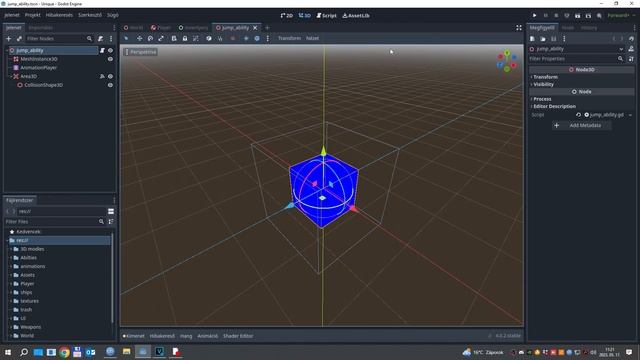The height and width of the screenshot is (360, 640).
Task: Open the Shader Editor bottom panel
Action: (238, 336)
